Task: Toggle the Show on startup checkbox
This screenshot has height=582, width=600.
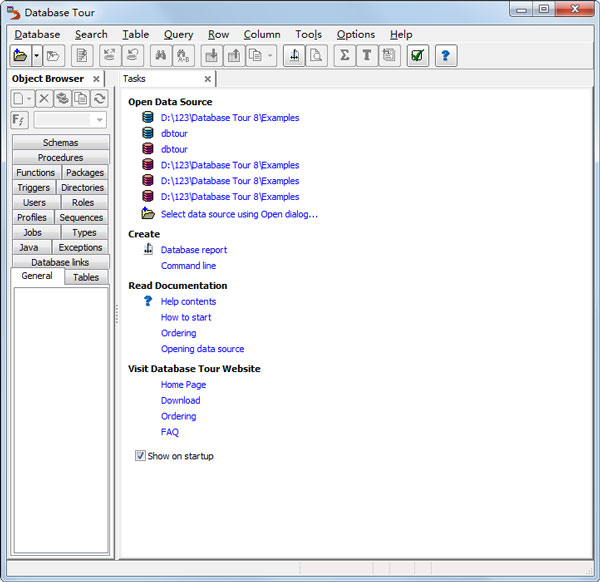Action: (x=140, y=456)
